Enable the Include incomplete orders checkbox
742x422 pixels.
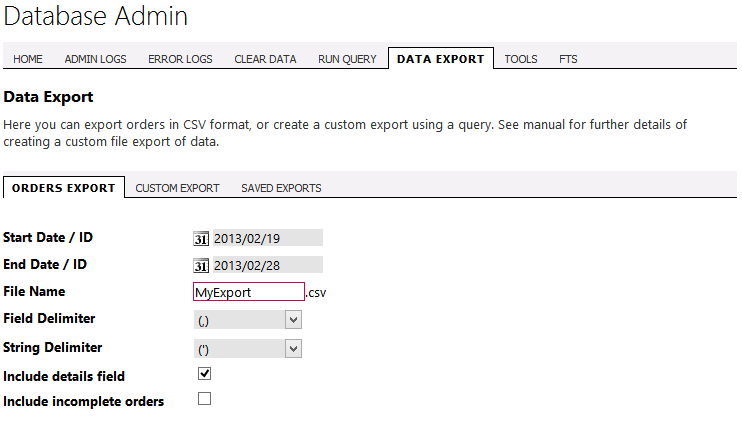pos(204,399)
